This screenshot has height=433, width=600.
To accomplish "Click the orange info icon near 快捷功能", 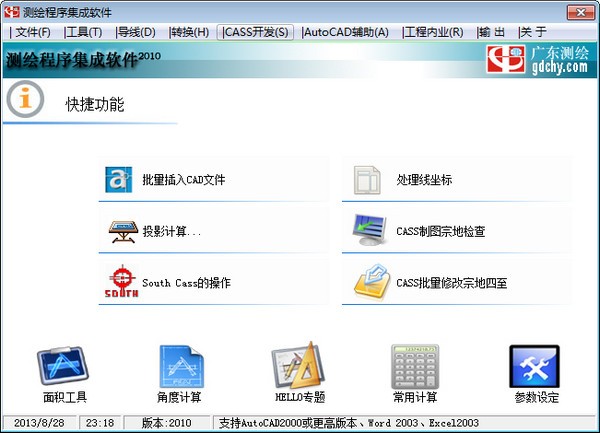I will pyautogui.click(x=25, y=99).
